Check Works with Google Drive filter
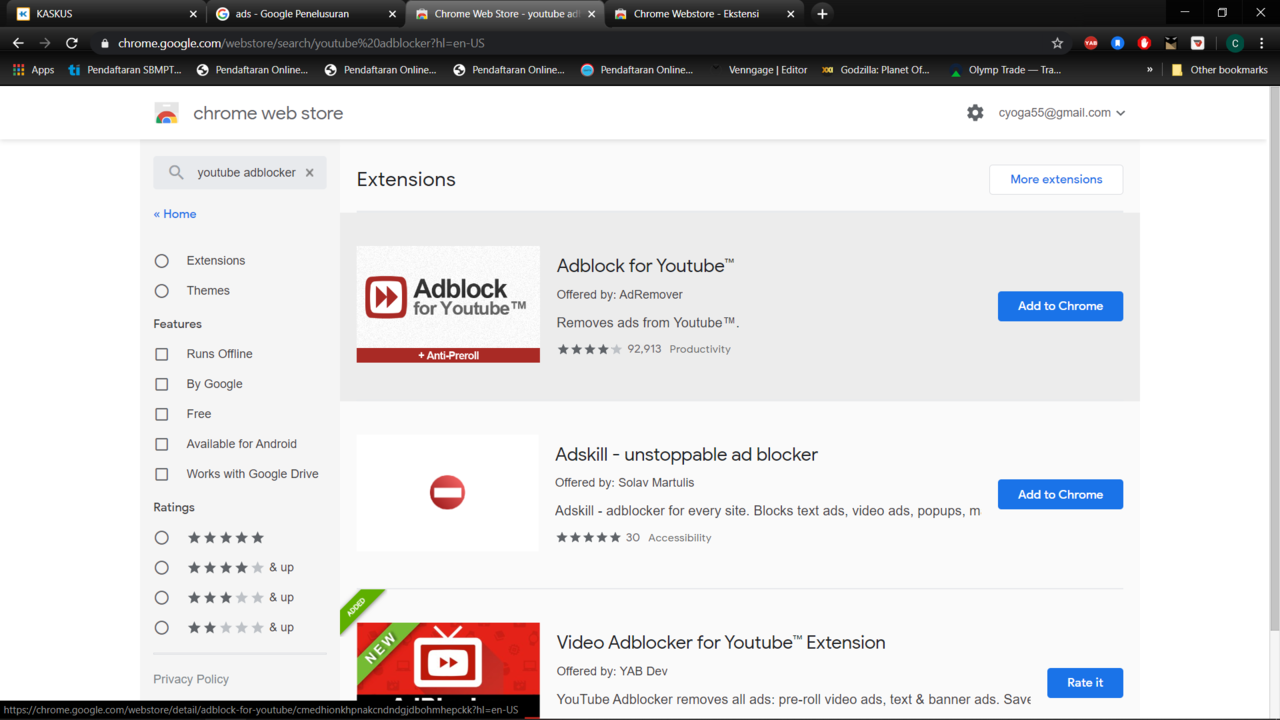The image size is (1280, 720). (162, 474)
